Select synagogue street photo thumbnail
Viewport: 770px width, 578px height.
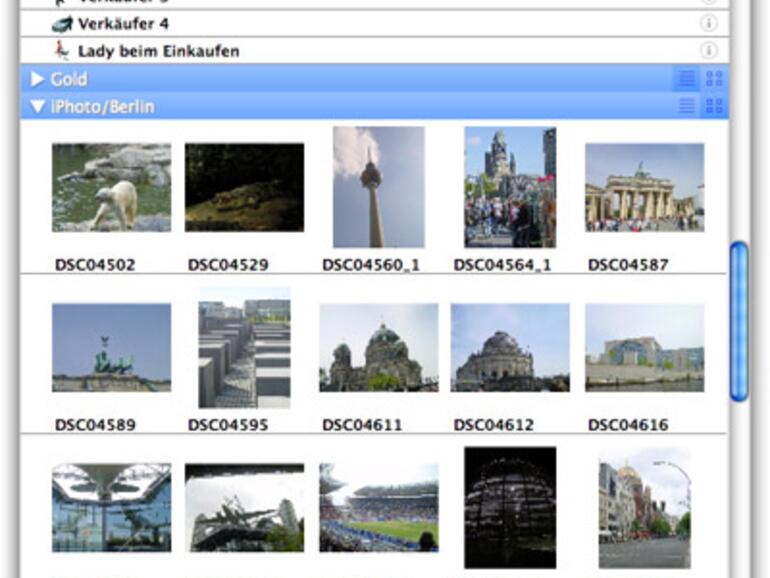(645, 508)
